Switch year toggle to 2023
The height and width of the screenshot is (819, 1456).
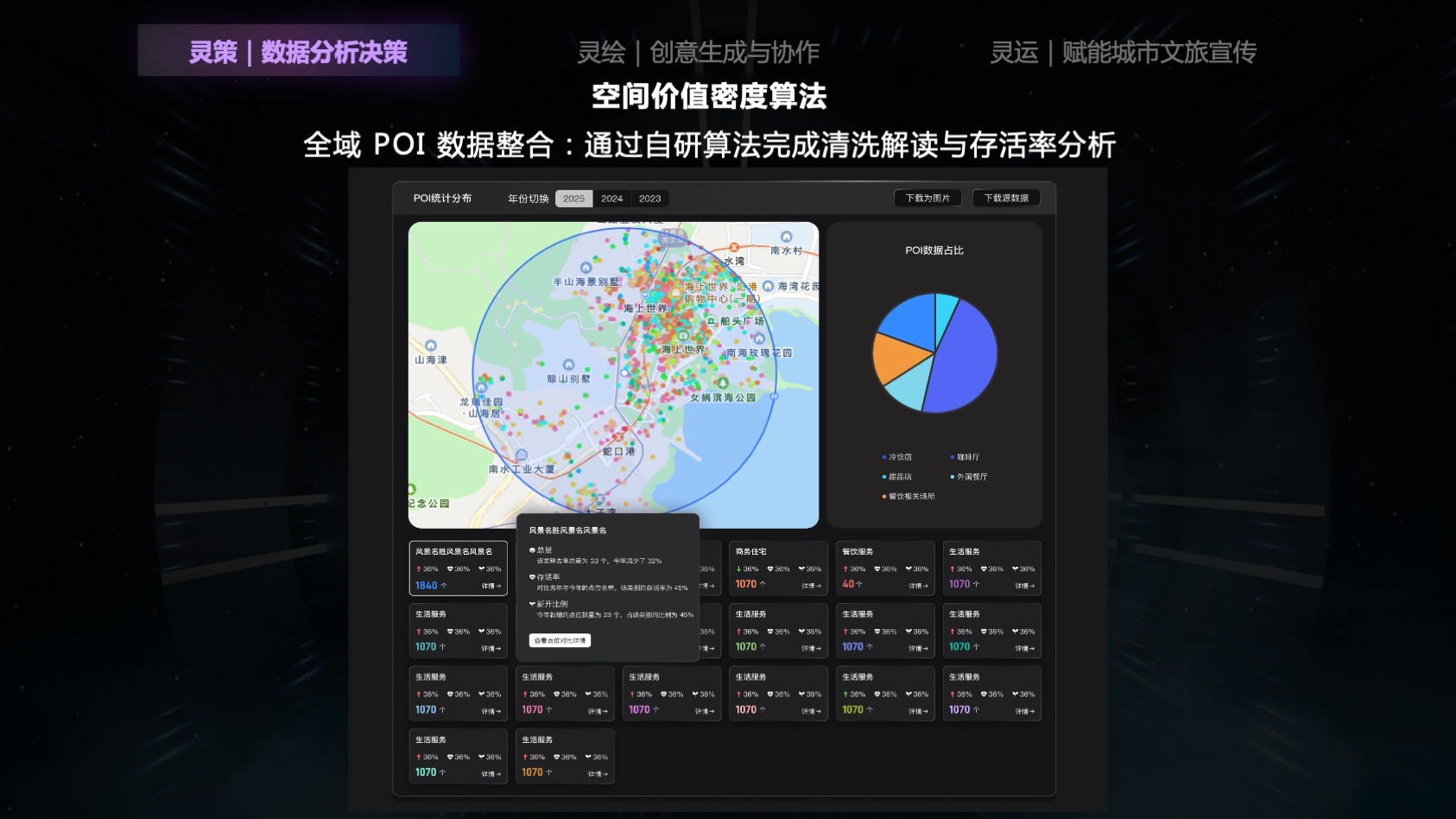649,199
